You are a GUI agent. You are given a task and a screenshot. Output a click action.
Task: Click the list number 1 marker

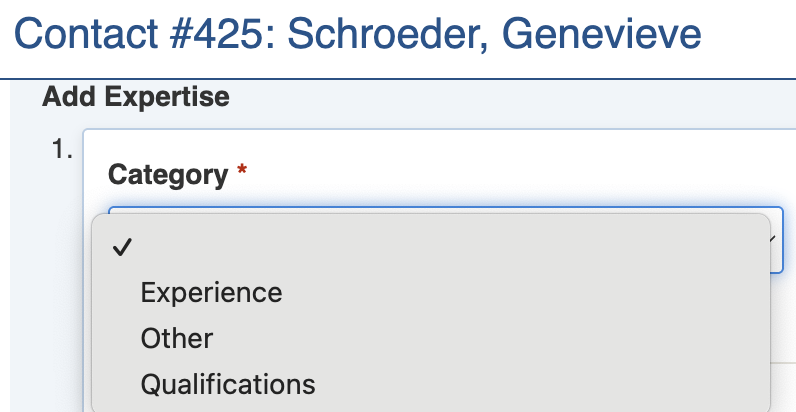(62, 150)
